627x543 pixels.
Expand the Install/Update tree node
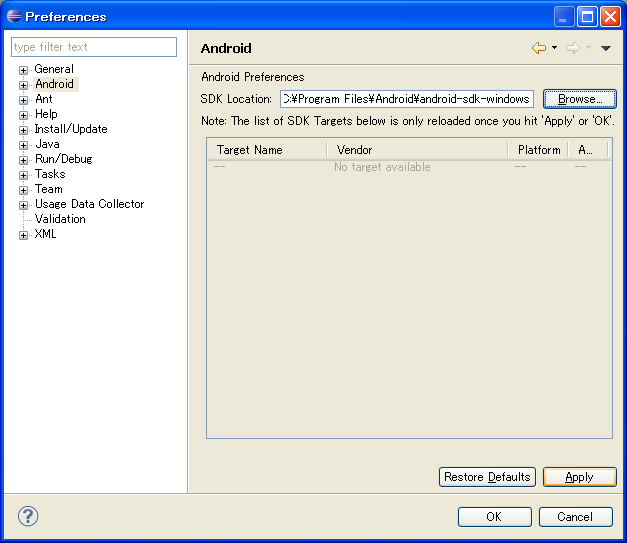click(23, 130)
